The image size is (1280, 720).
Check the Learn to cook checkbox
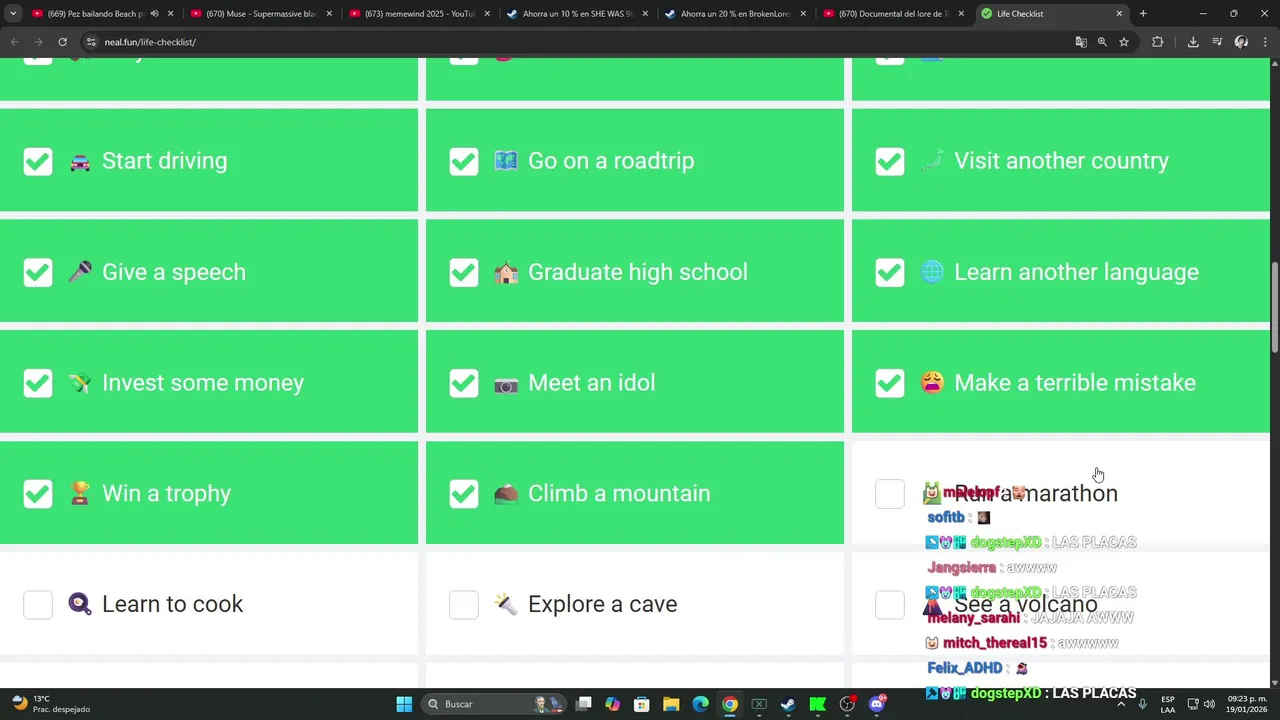pos(38,604)
